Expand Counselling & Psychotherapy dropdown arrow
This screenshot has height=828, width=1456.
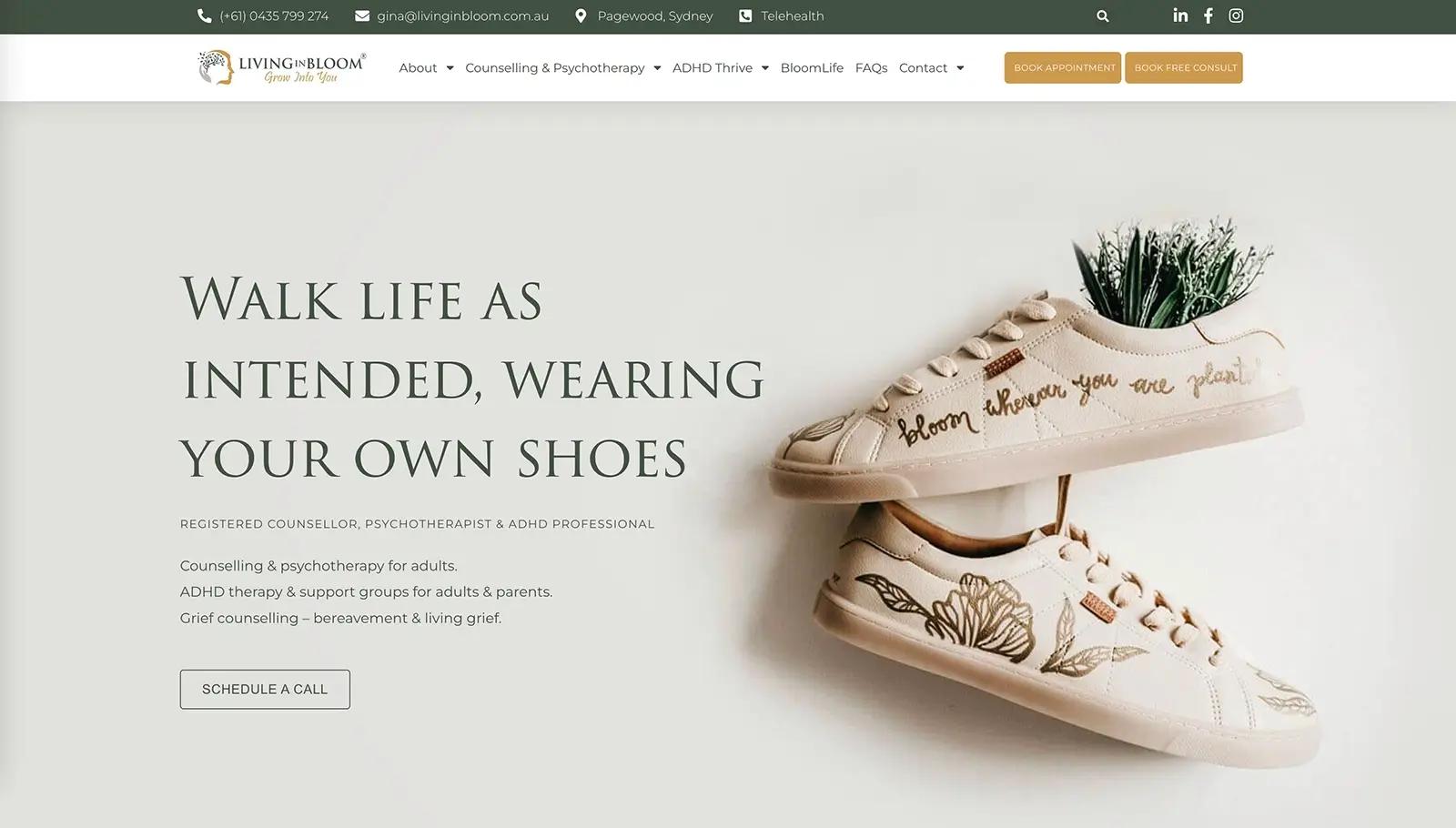pos(657,68)
